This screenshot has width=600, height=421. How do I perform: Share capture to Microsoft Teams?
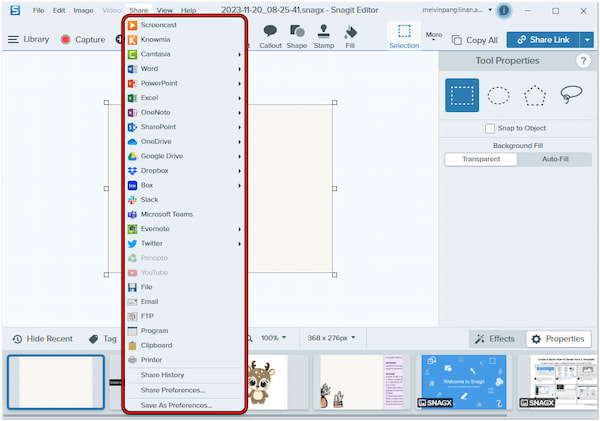tap(185, 214)
